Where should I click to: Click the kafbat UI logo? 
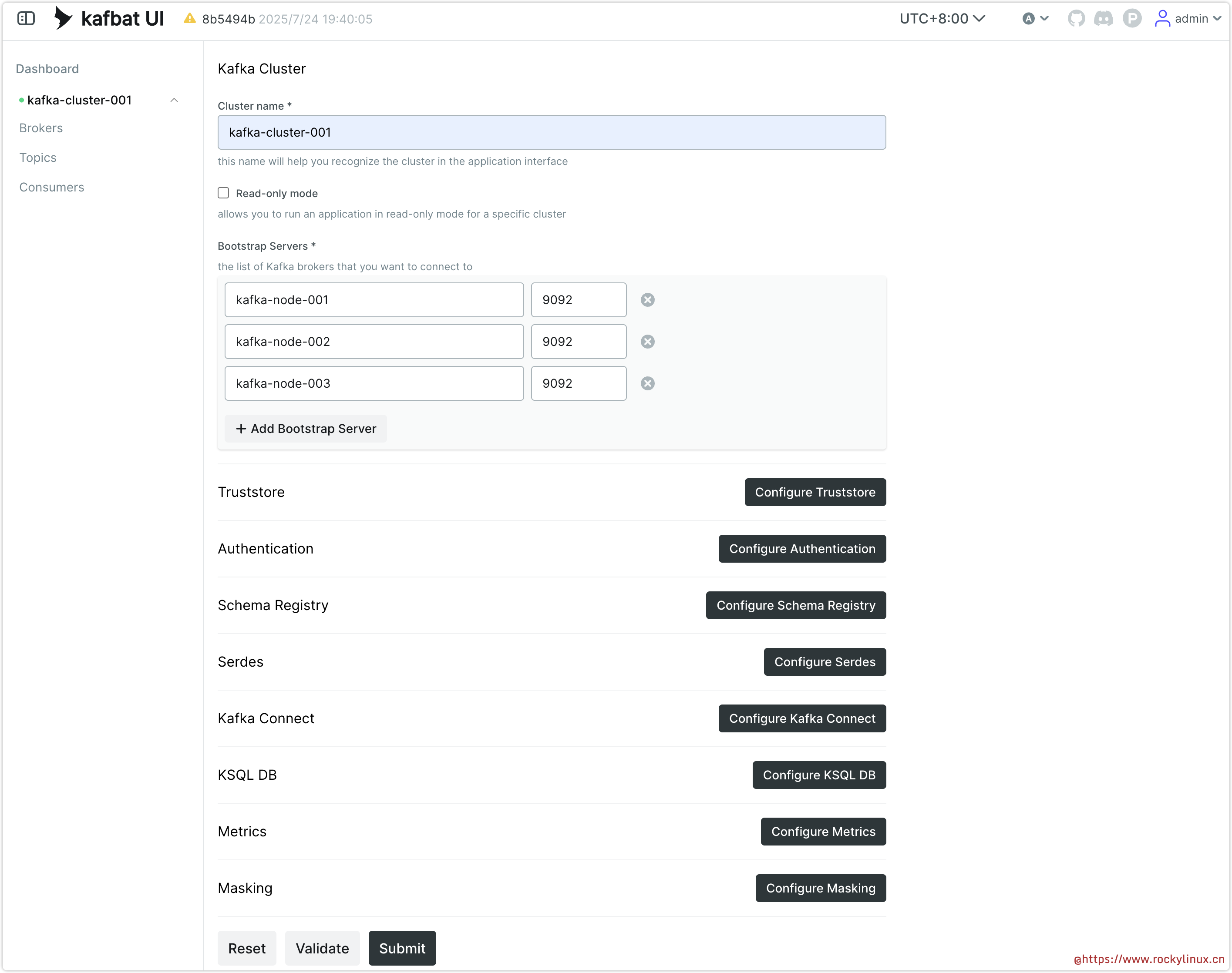tap(109, 19)
